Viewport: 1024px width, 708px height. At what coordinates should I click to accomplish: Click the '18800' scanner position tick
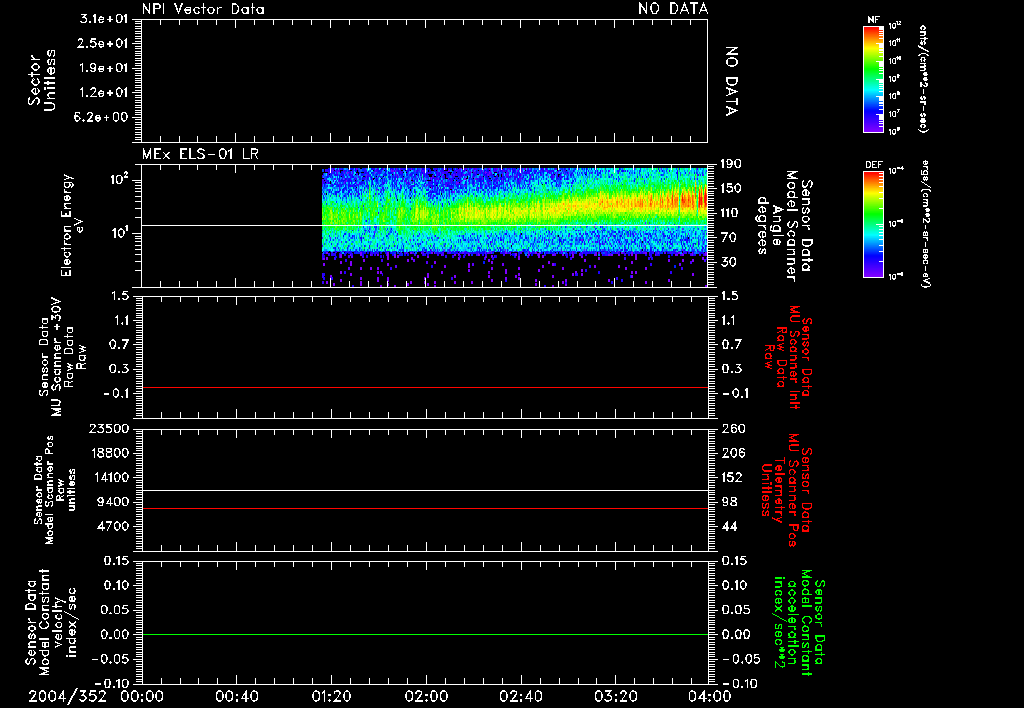[x=109, y=453]
